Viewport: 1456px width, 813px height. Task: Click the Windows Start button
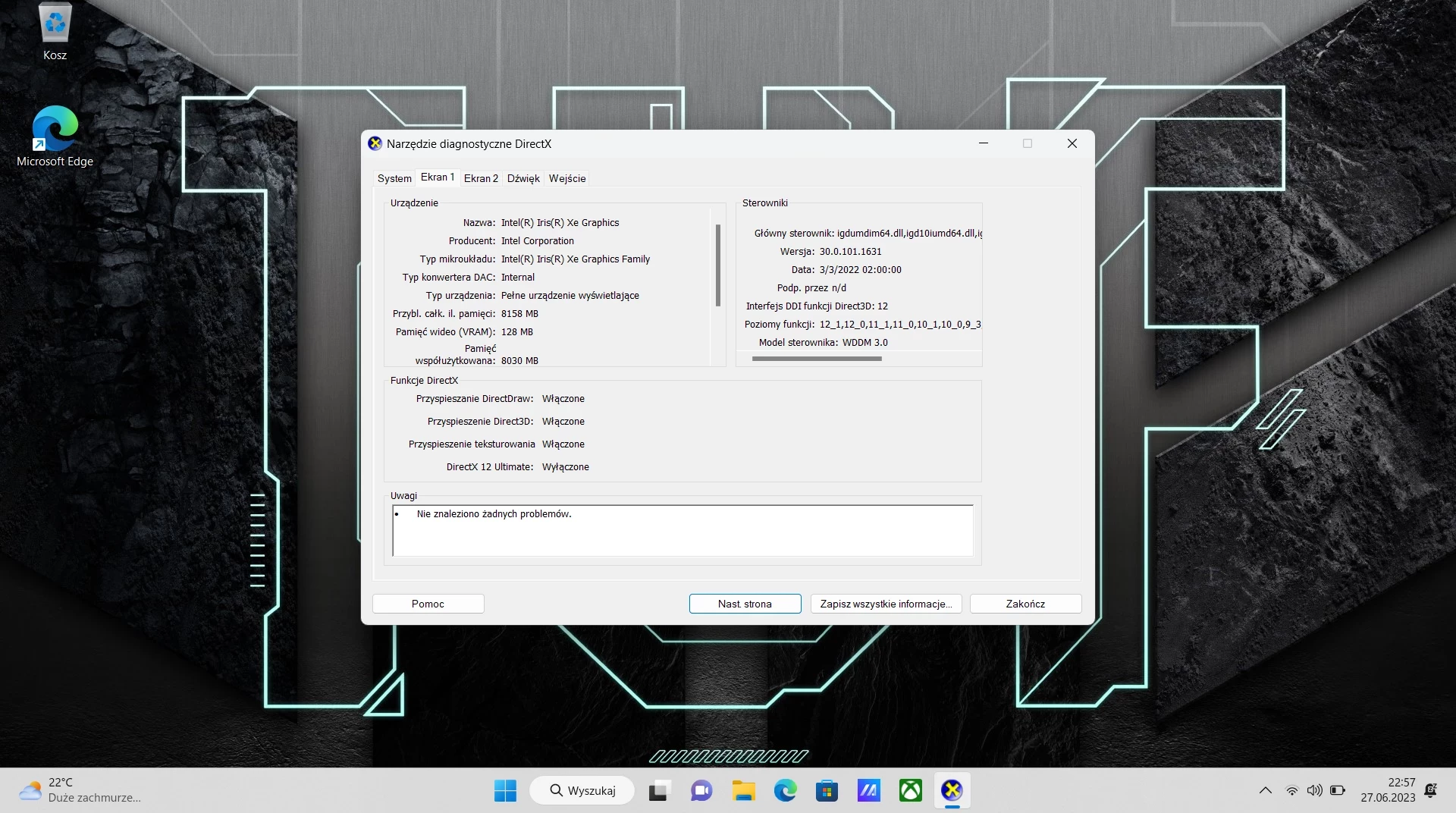point(505,791)
